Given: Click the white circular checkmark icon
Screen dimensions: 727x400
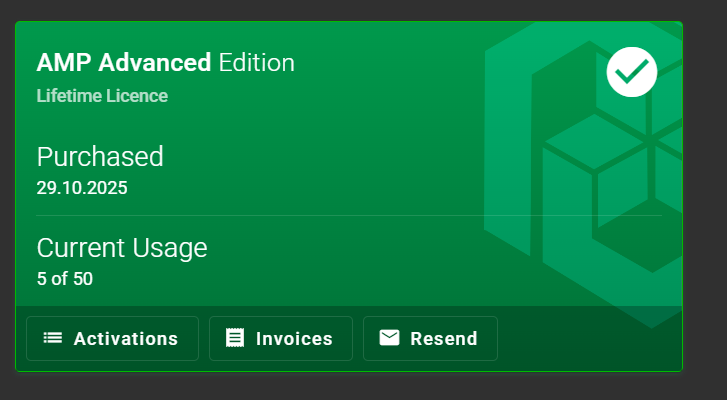Looking at the screenshot, I should [632, 72].
